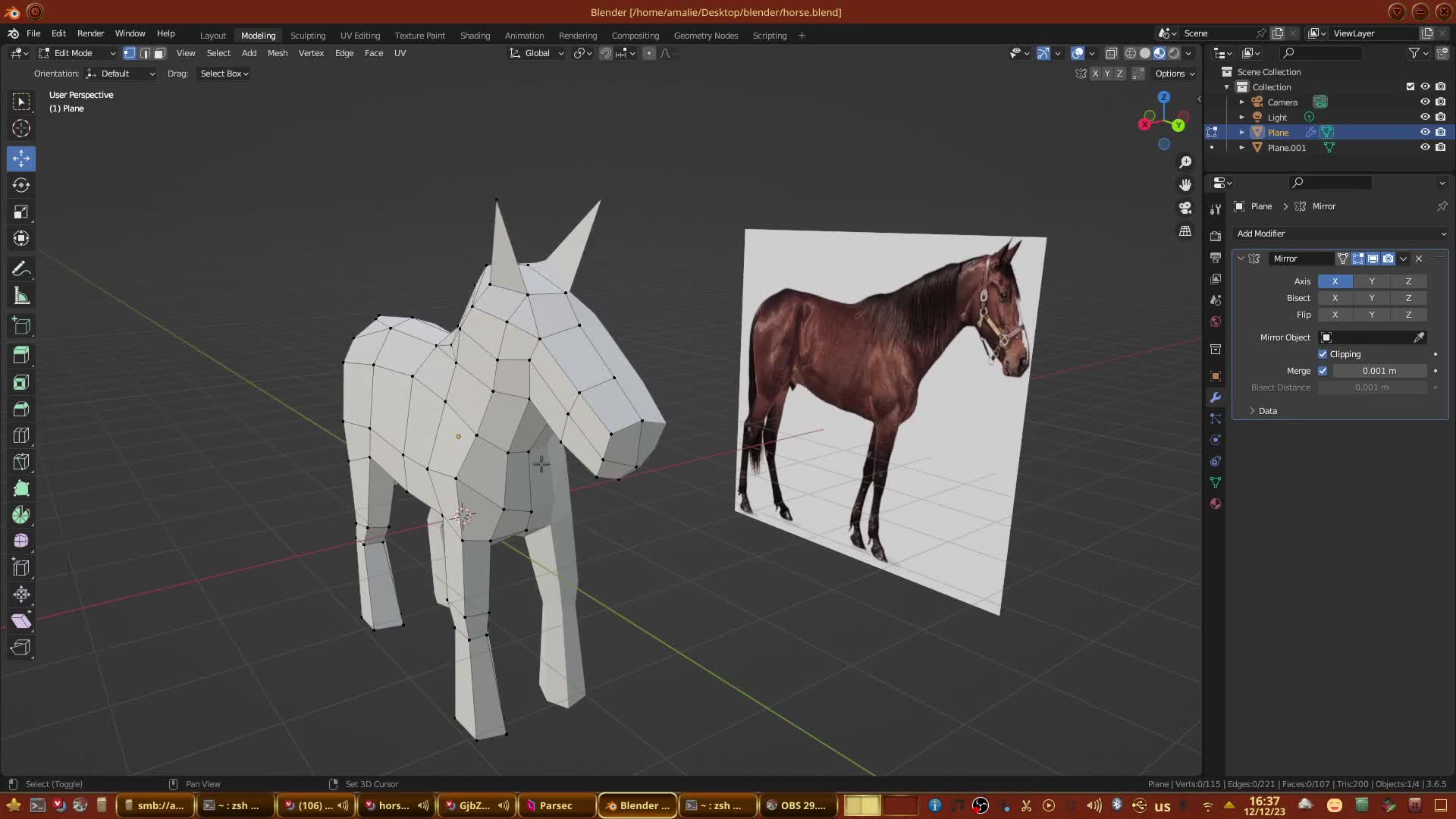
Task: Select the Measure ruler tool
Action: (21, 297)
